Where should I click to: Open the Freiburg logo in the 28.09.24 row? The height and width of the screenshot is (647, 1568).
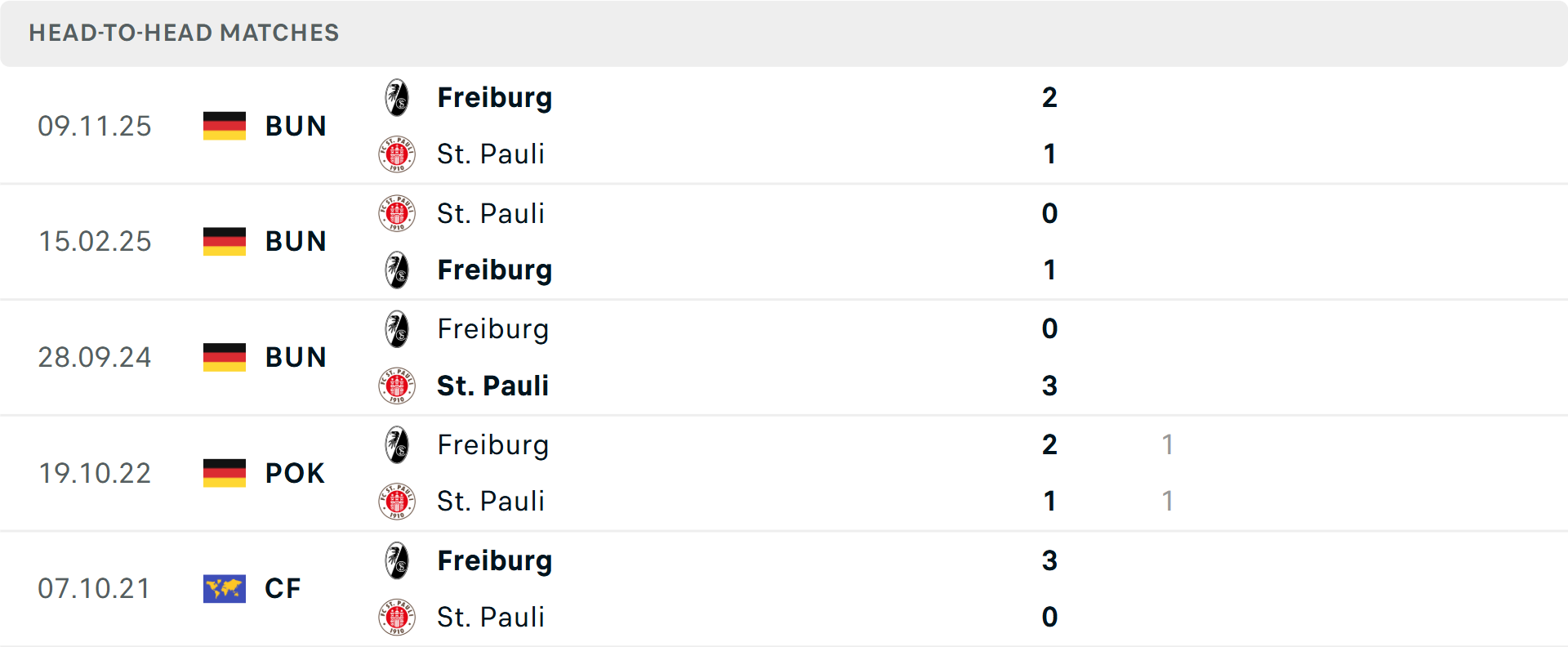pos(398,328)
